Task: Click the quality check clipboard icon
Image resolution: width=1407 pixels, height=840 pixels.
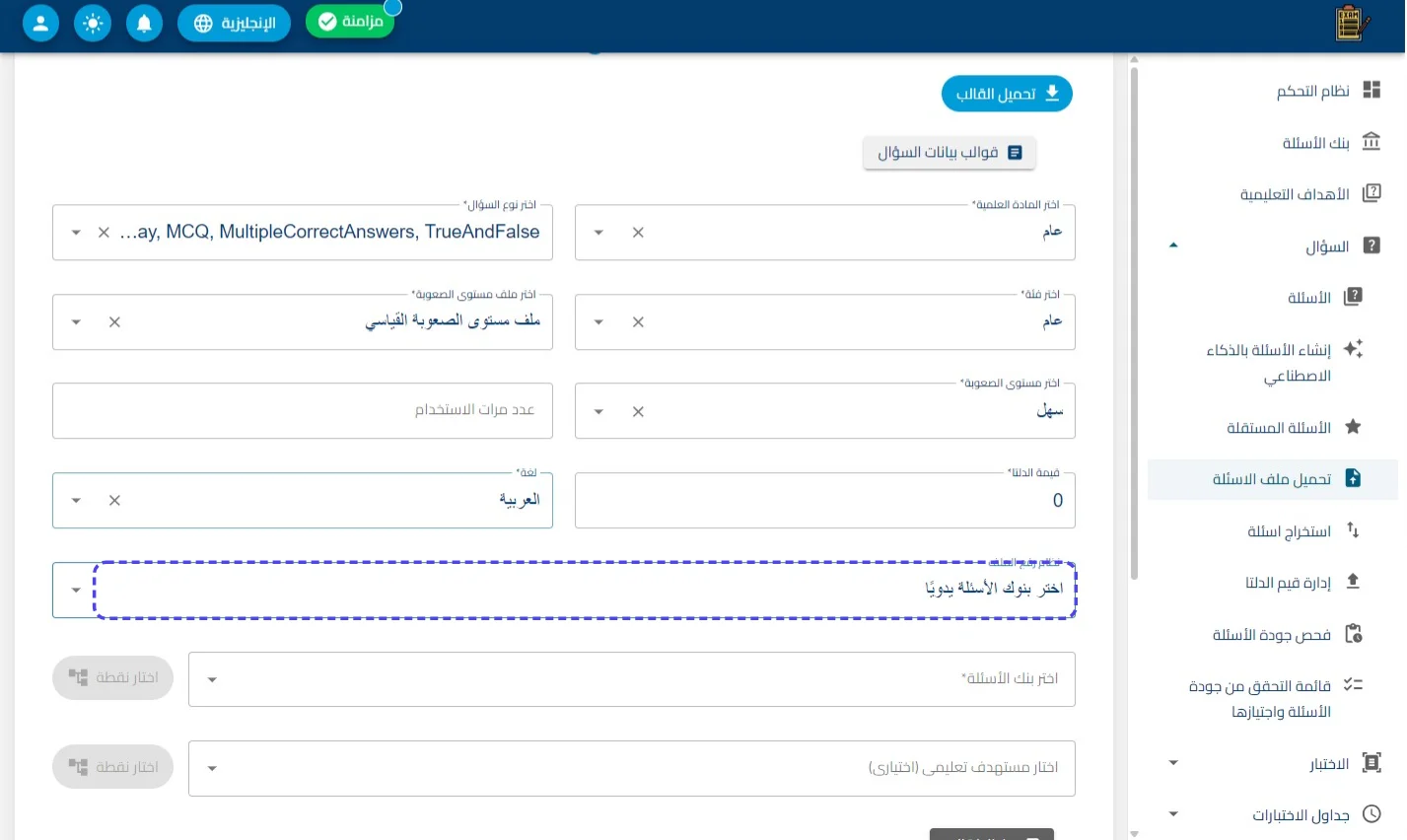Action: point(1353,633)
